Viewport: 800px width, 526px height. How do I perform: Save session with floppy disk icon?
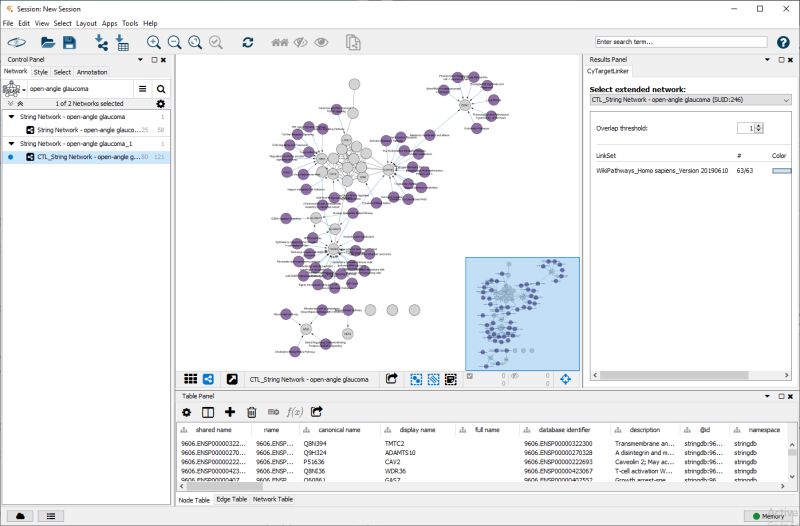(69, 42)
